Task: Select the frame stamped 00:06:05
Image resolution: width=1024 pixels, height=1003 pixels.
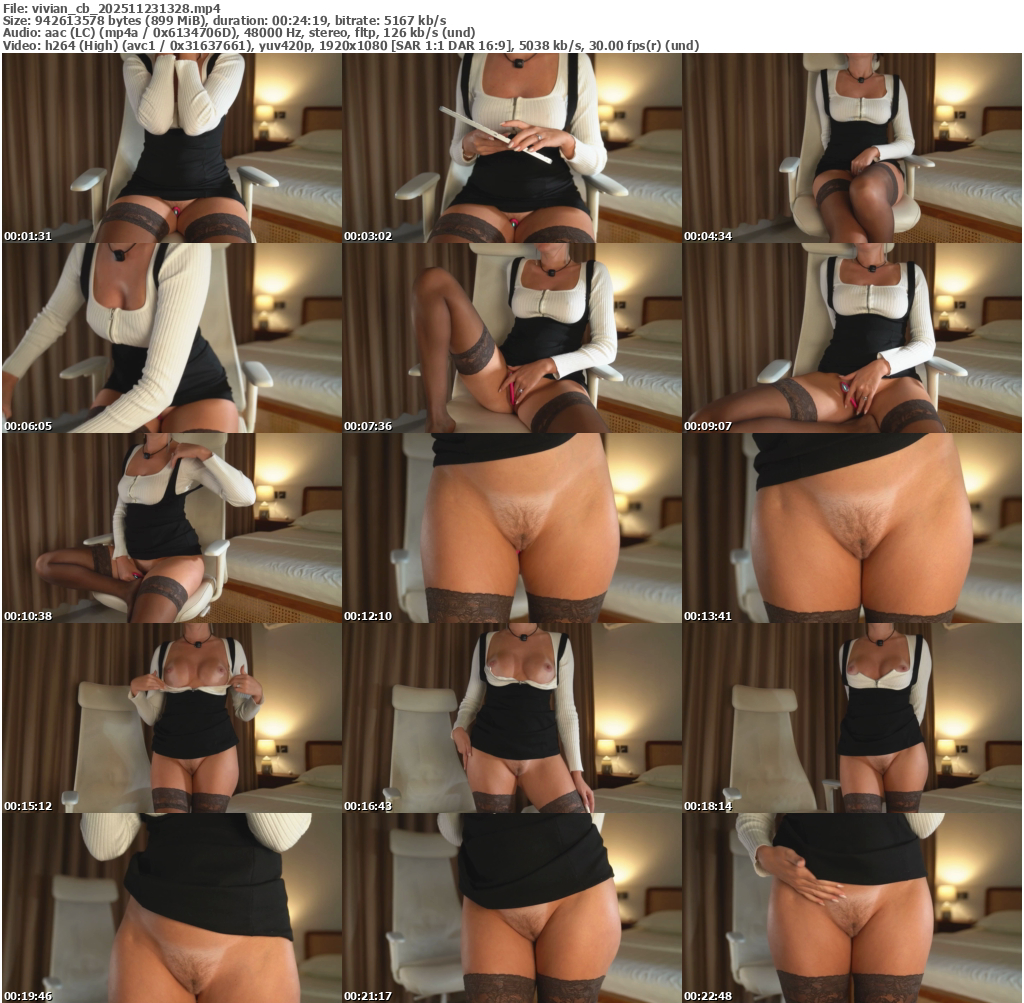Action: [172, 338]
